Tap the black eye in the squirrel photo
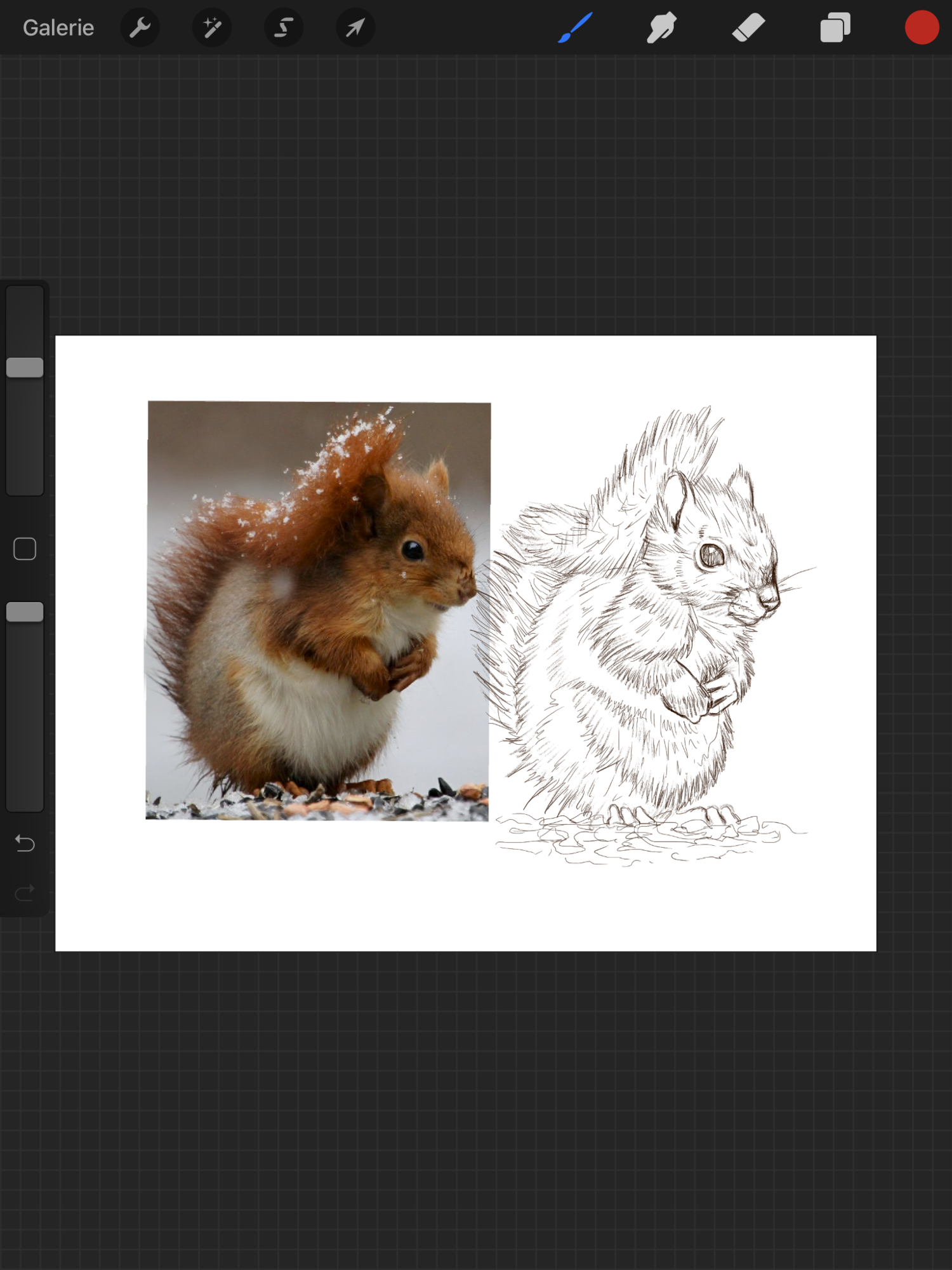The image size is (952, 1270). click(x=413, y=549)
